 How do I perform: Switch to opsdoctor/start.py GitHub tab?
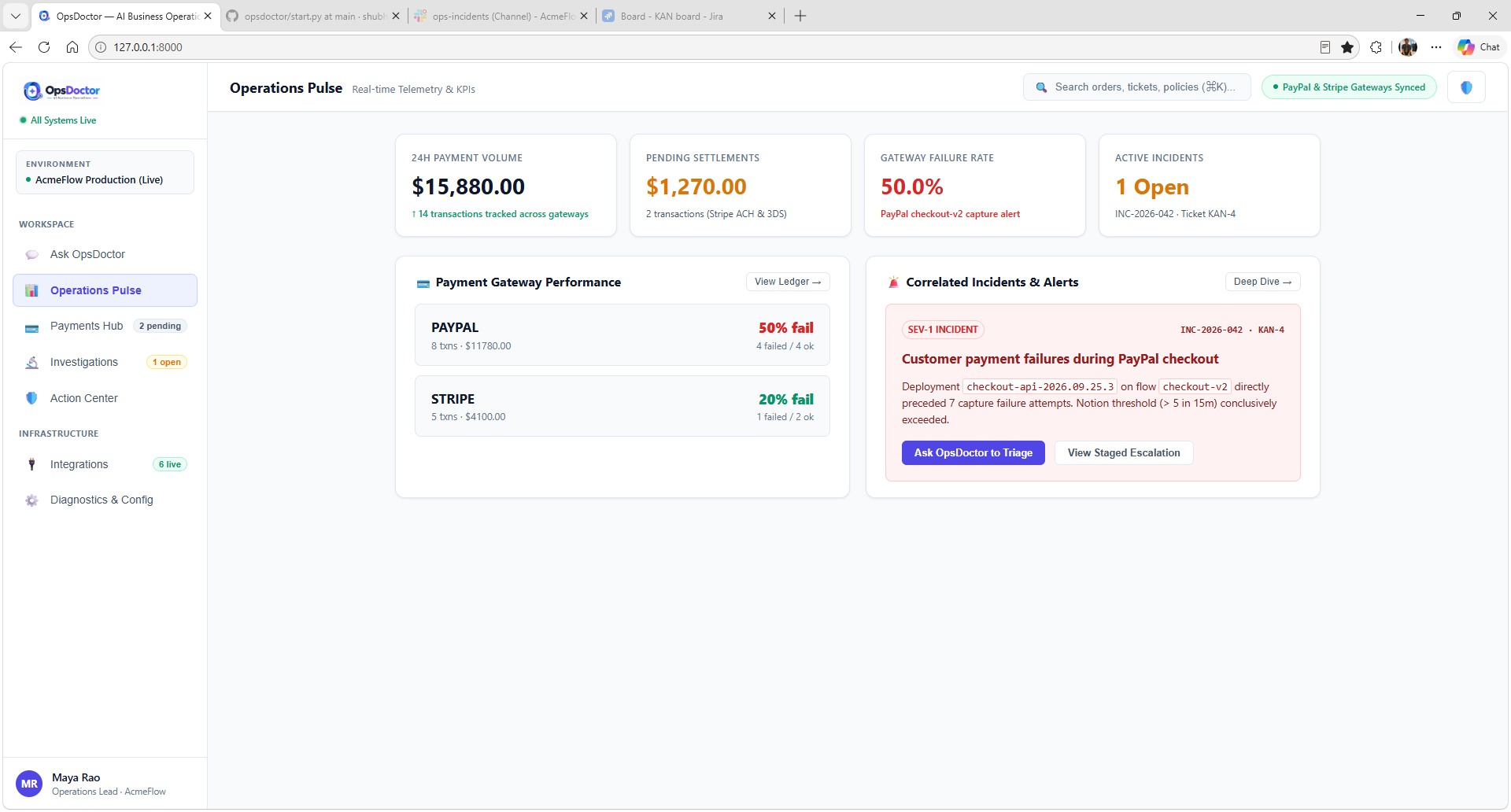(x=312, y=16)
